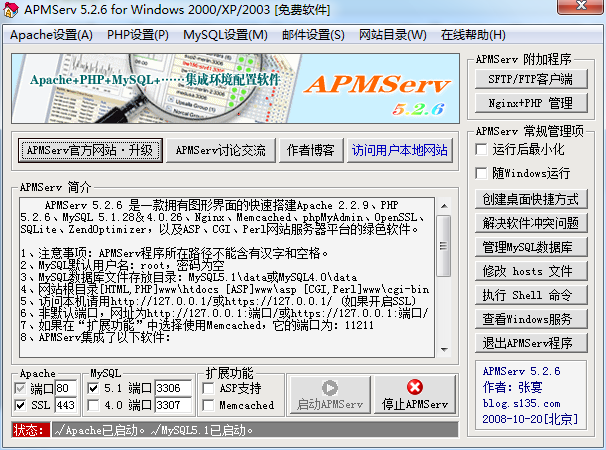
Task: Click the 作者：张宴 text
Action: point(512,387)
